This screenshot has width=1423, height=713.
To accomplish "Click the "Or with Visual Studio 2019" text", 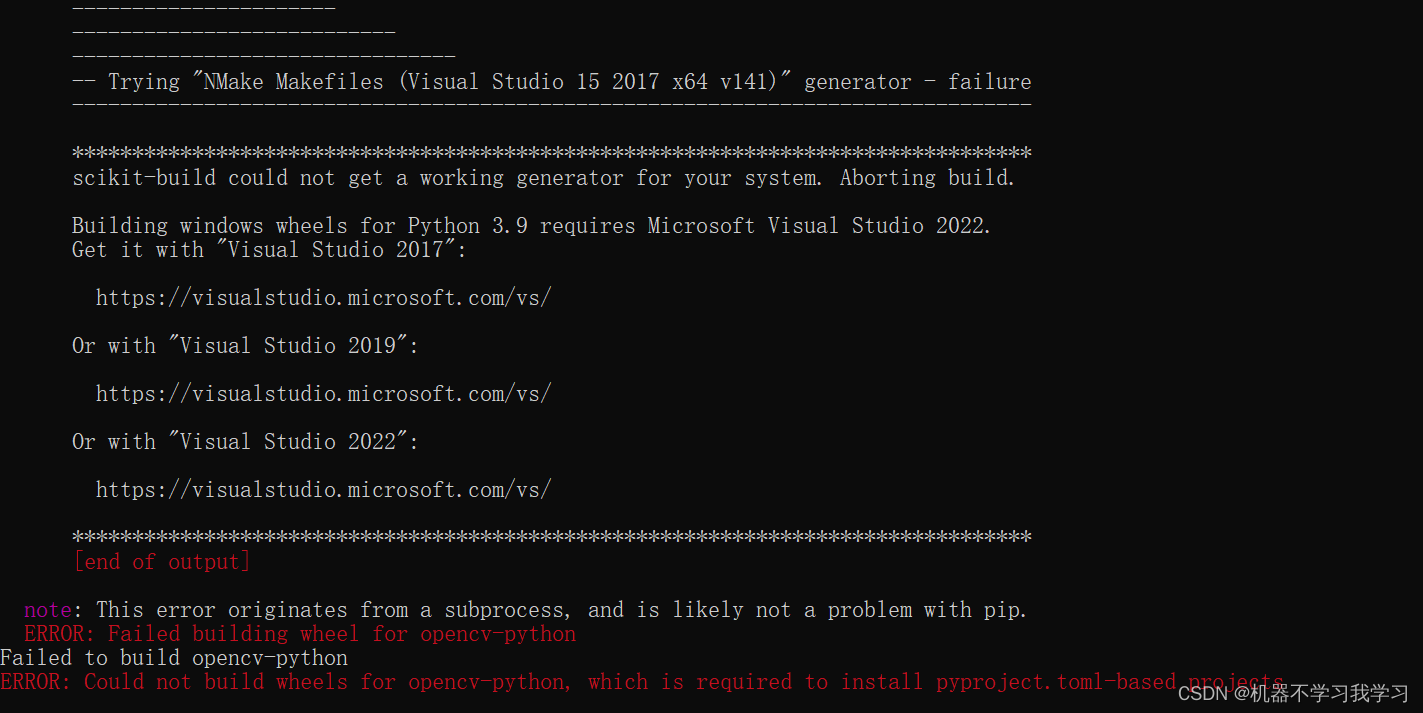I will click(x=245, y=346).
